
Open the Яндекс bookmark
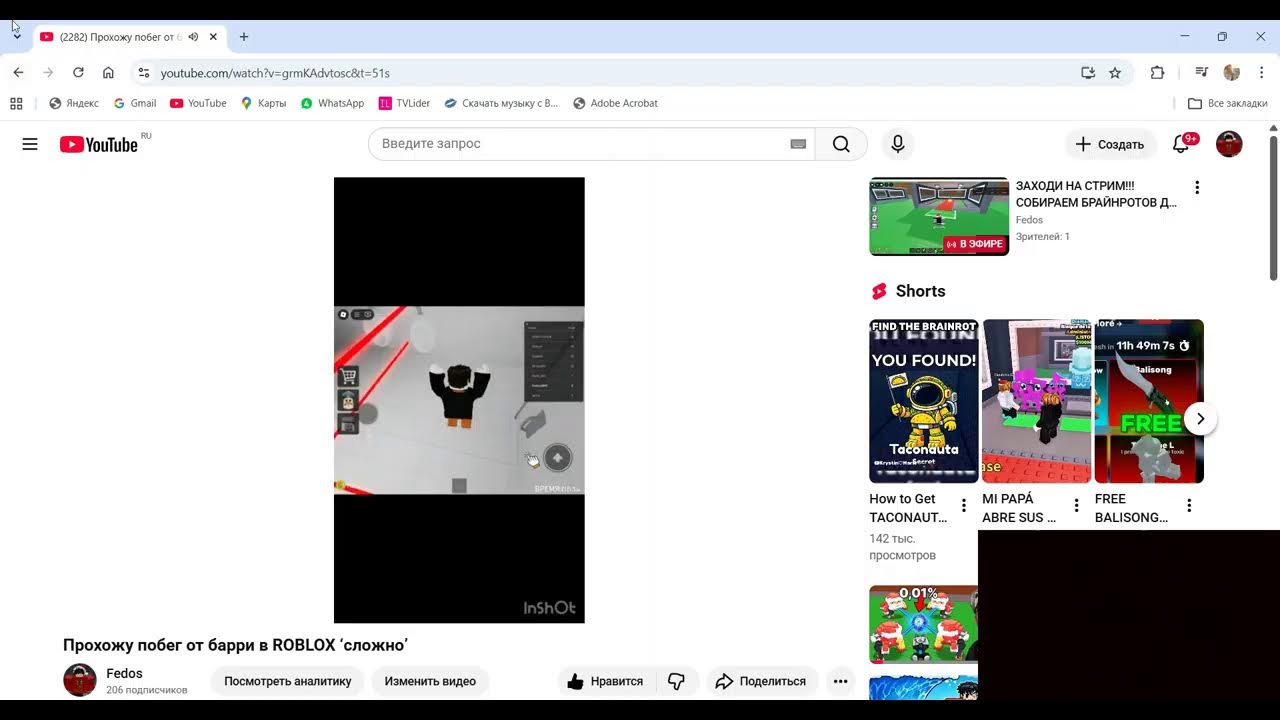point(74,103)
